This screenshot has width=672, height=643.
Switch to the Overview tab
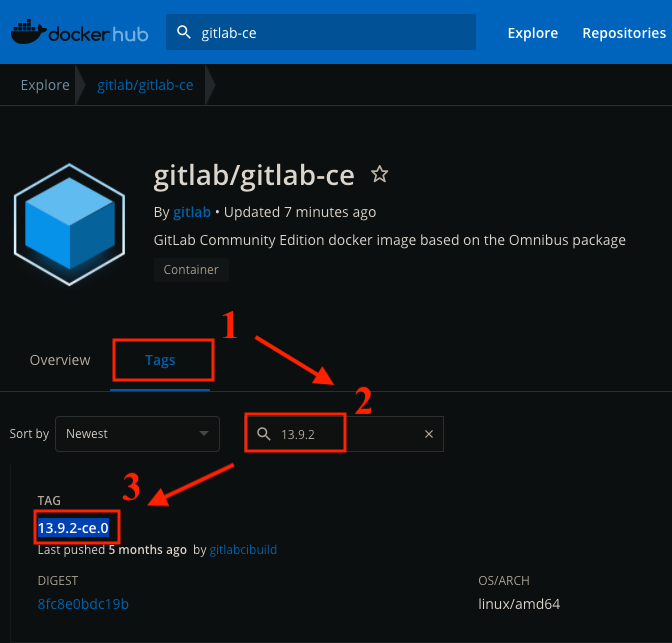pos(60,360)
